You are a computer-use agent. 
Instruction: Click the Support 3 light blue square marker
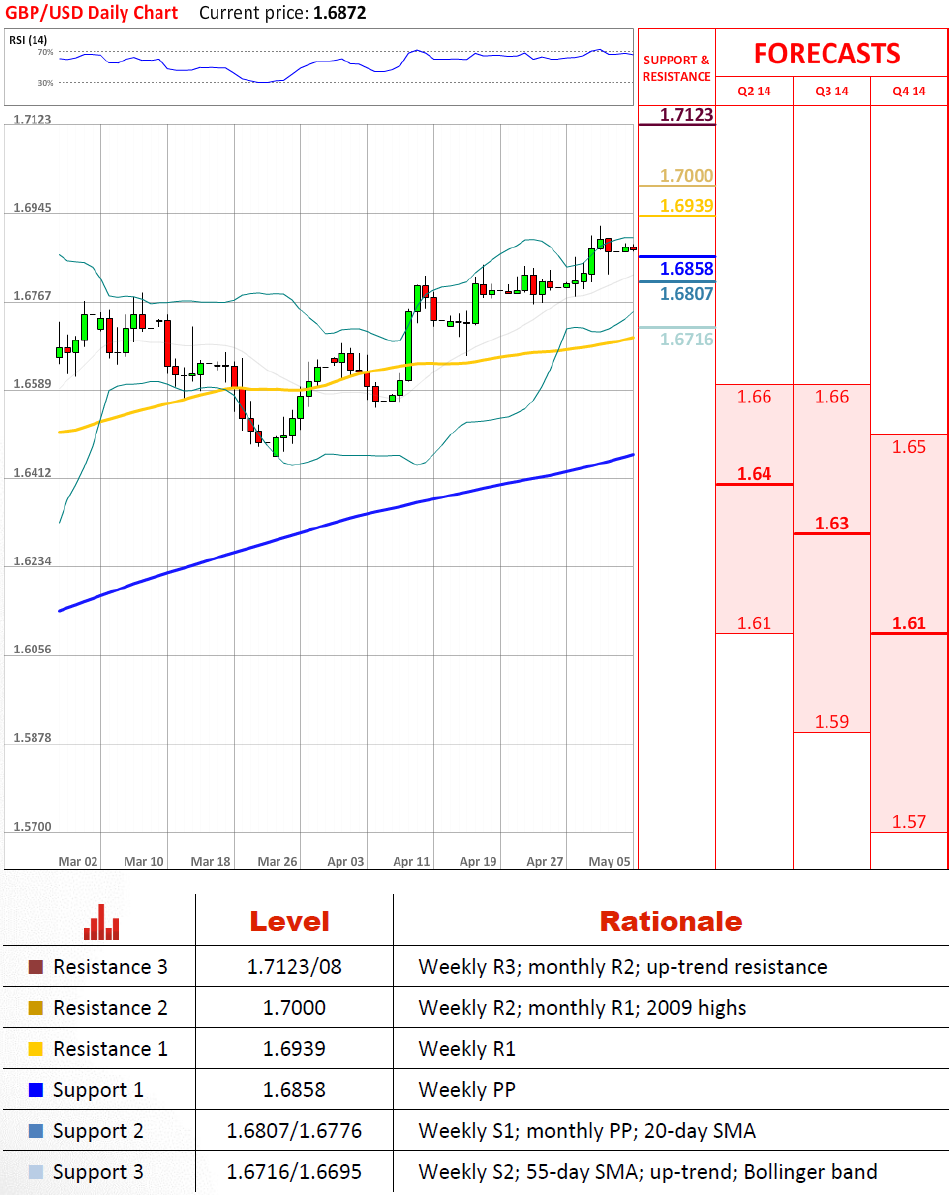[36, 1172]
